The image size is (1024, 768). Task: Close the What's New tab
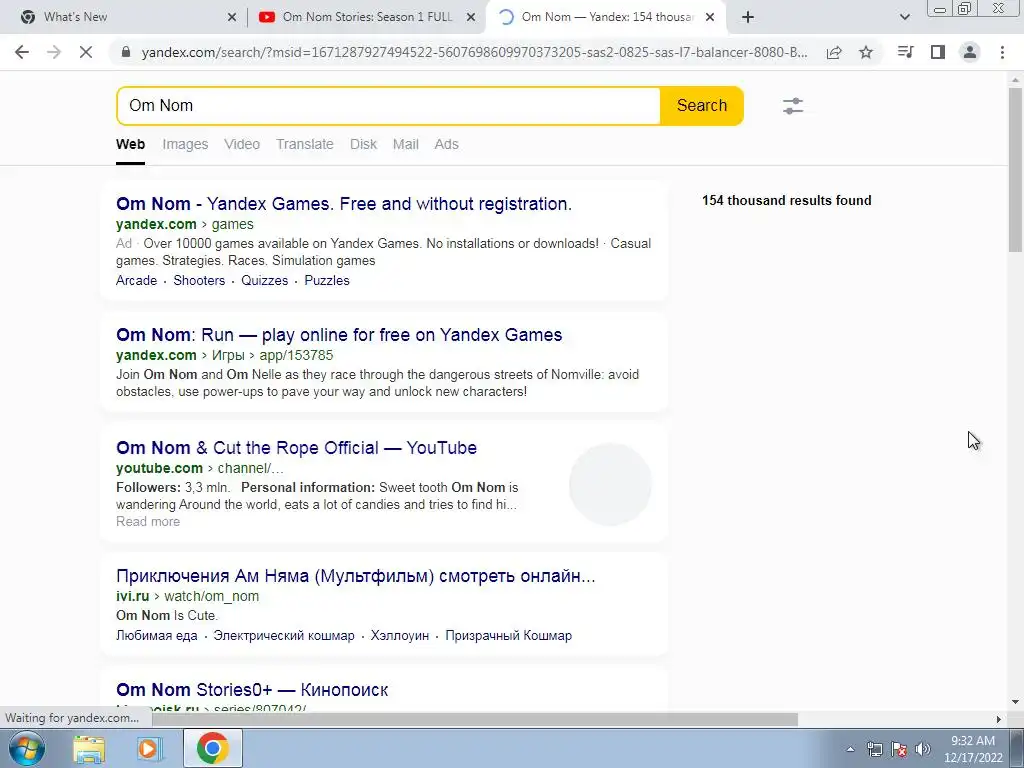point(232,17)
